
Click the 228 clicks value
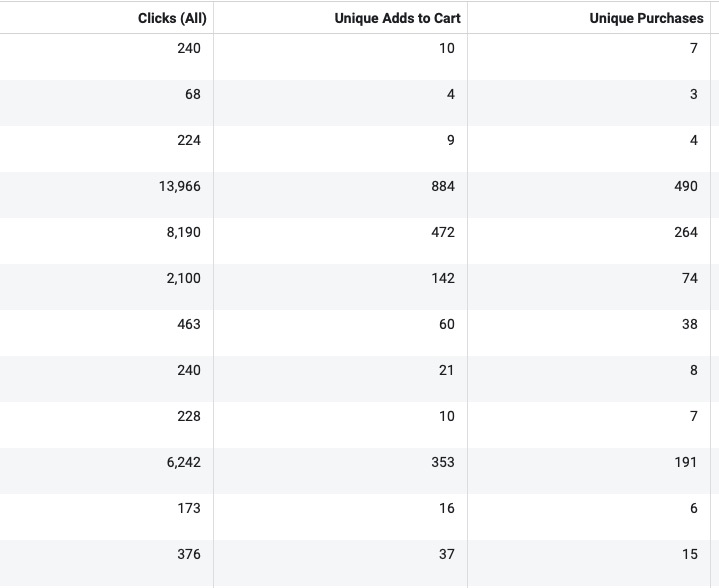pos(189,416)
